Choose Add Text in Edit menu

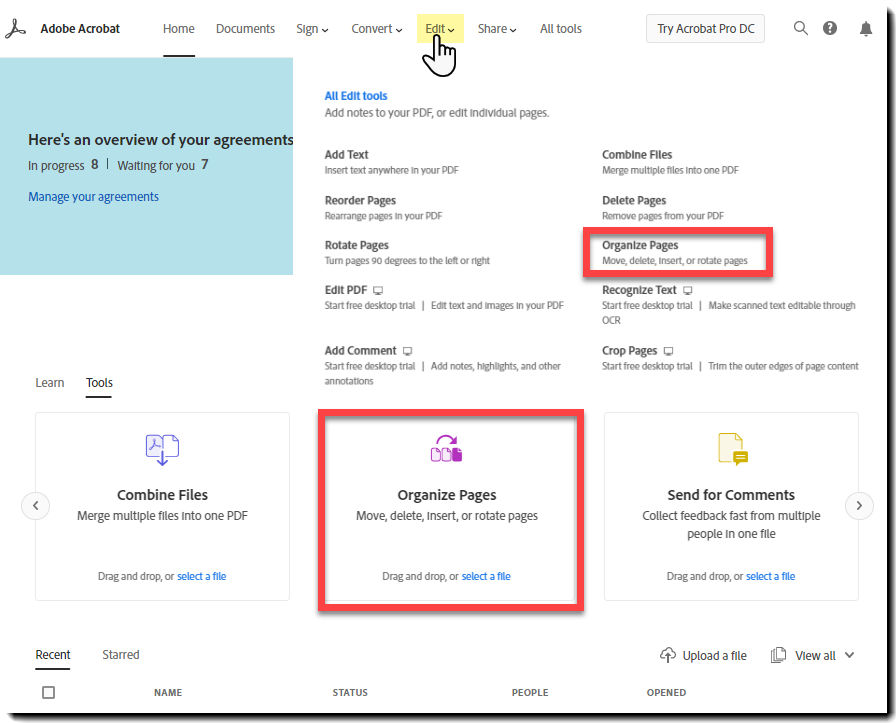point(346,154)
